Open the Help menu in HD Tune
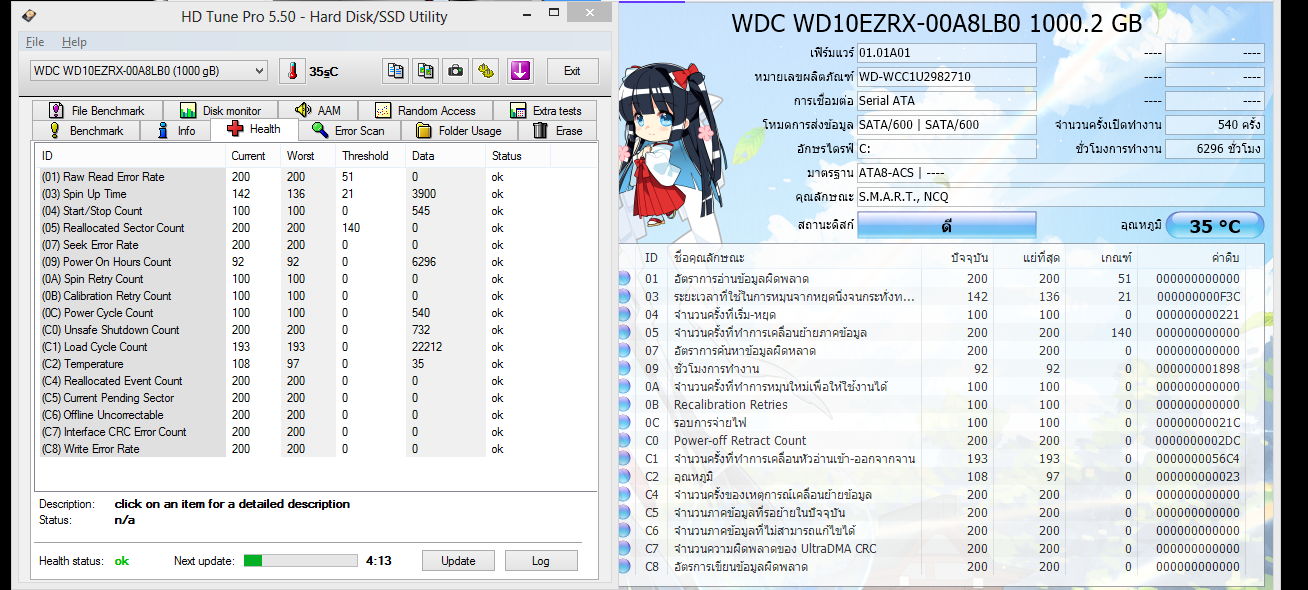This screenshot has width=1308, height=590. [74, 42]
